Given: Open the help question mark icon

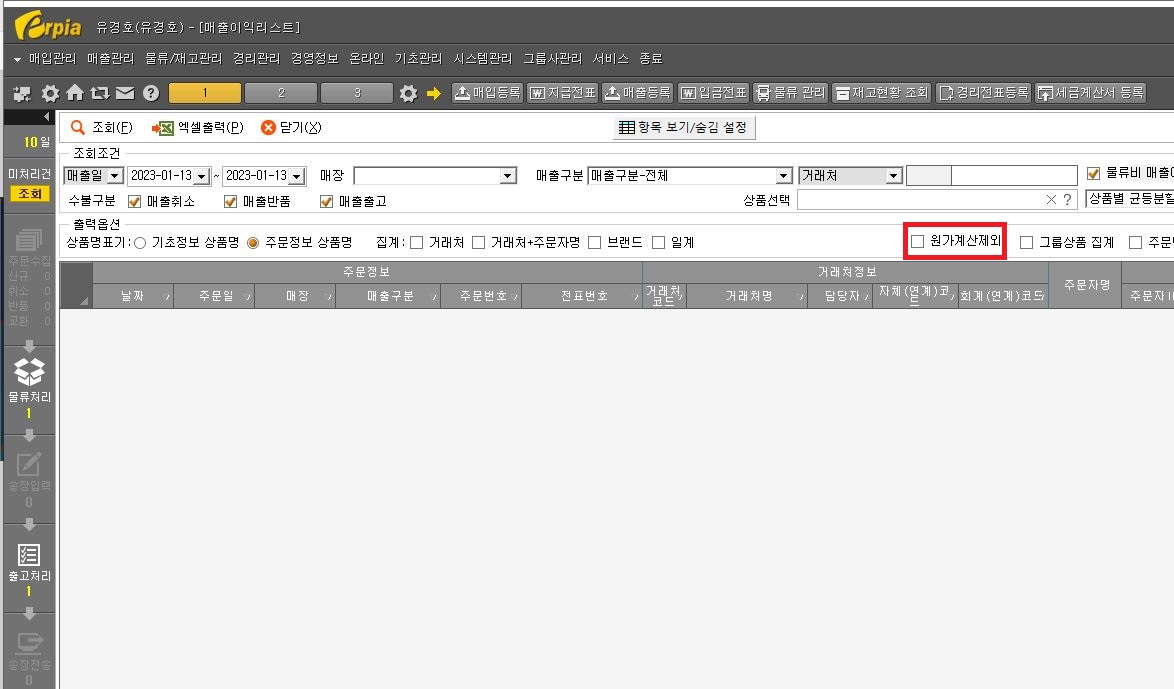Looking at the screenshot, I should [150, 93].
